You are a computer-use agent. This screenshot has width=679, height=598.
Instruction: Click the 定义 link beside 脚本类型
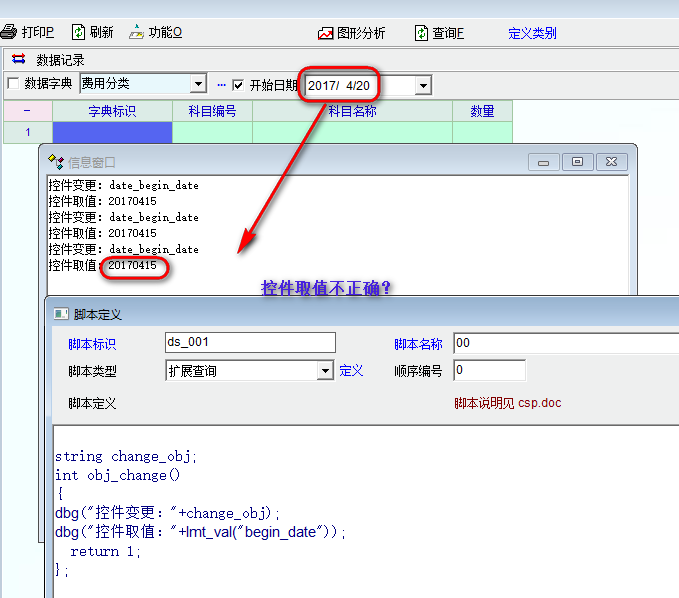point(351,371)
